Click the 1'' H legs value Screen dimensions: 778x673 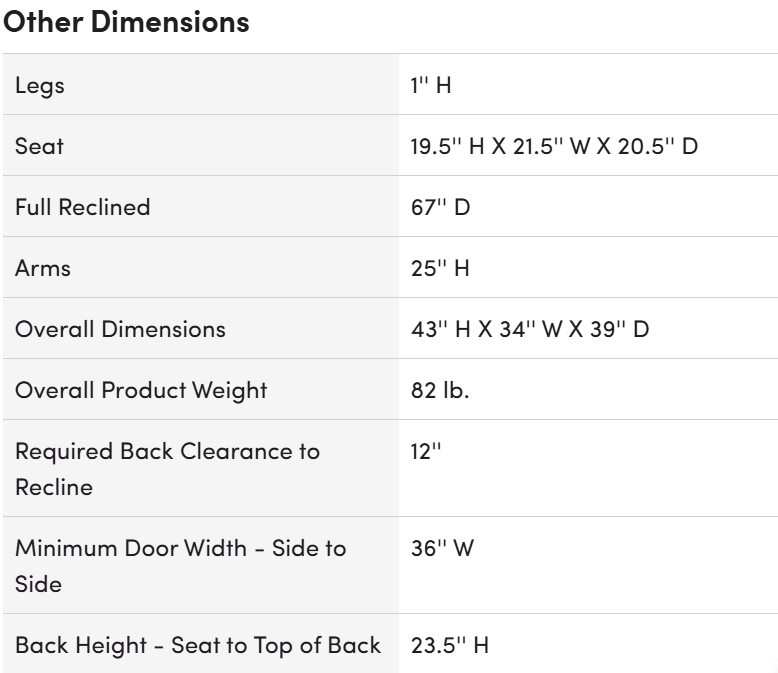(x=431, y=86)
